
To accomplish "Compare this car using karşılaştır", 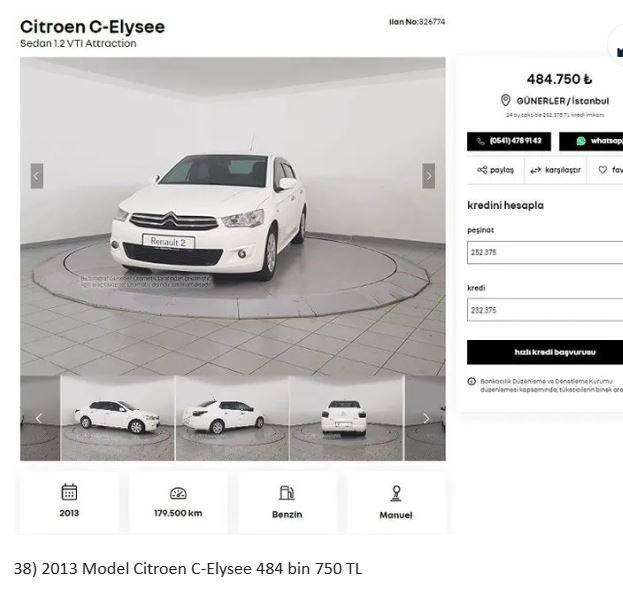I will (x=555, y=170).
